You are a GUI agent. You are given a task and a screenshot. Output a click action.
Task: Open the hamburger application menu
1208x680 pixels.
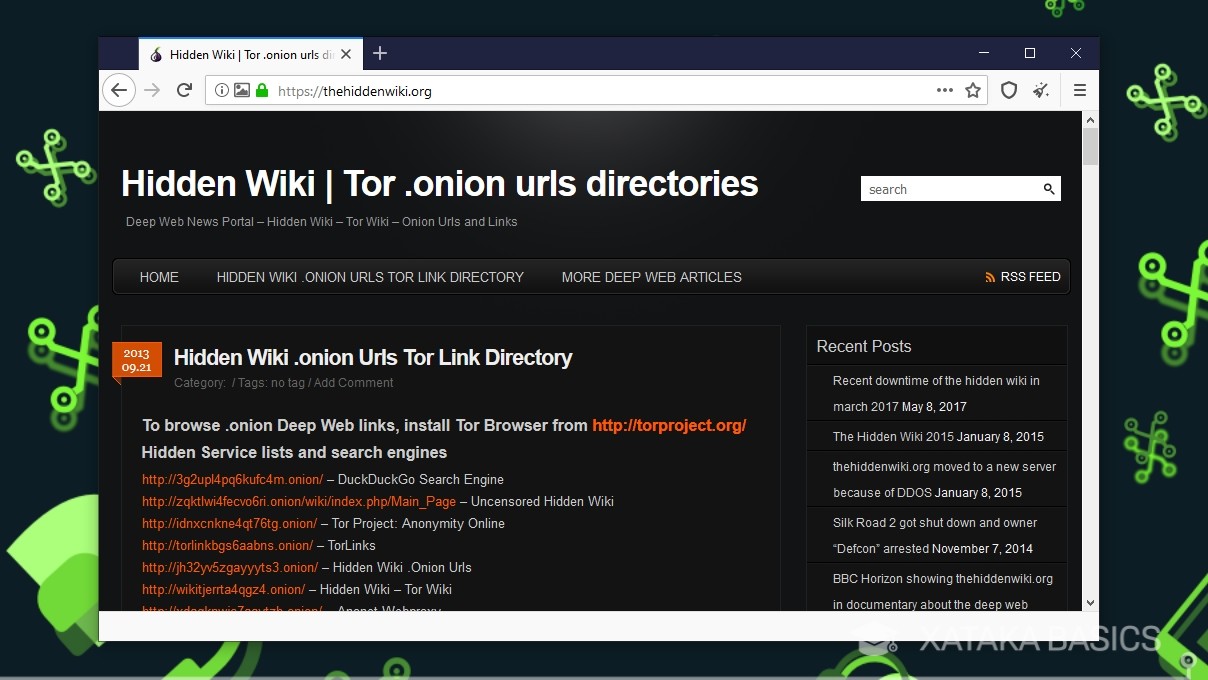click(x=1080, y=91)
